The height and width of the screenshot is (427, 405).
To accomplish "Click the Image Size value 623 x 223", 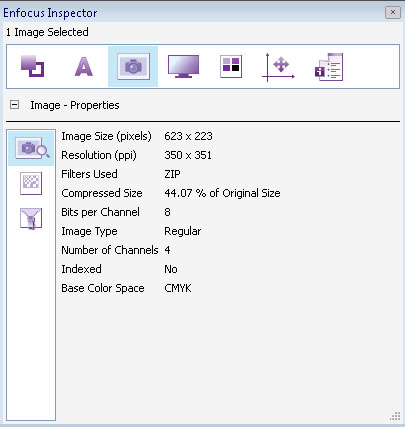I will click(188, 136).
